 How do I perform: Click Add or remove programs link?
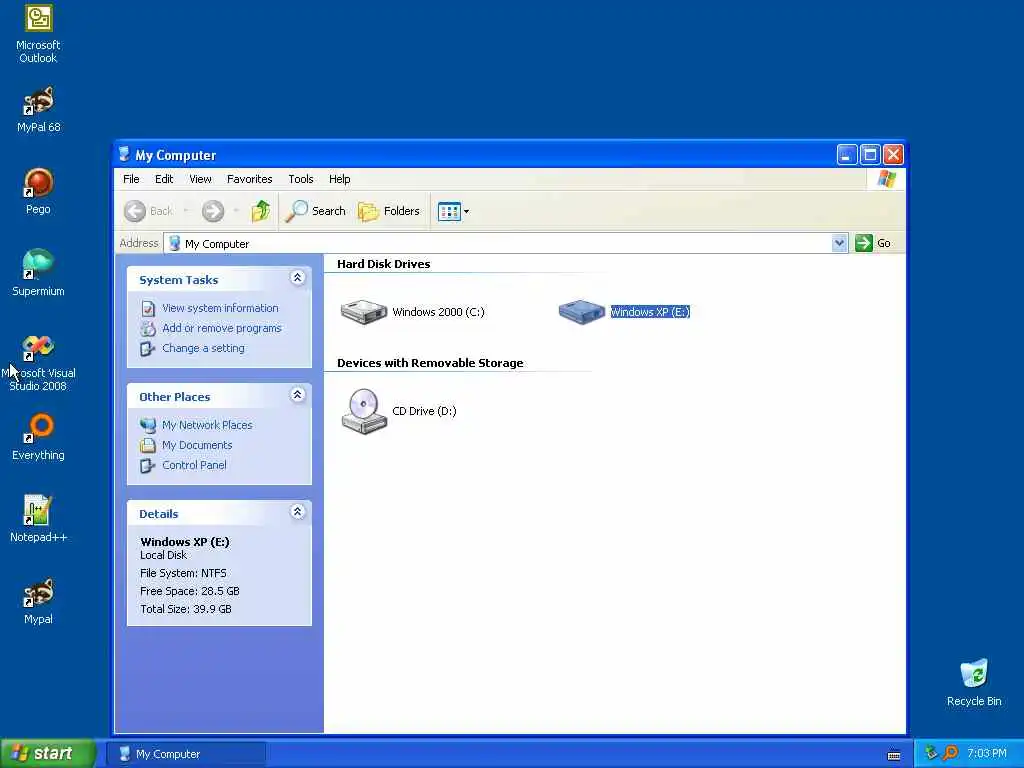222,328
